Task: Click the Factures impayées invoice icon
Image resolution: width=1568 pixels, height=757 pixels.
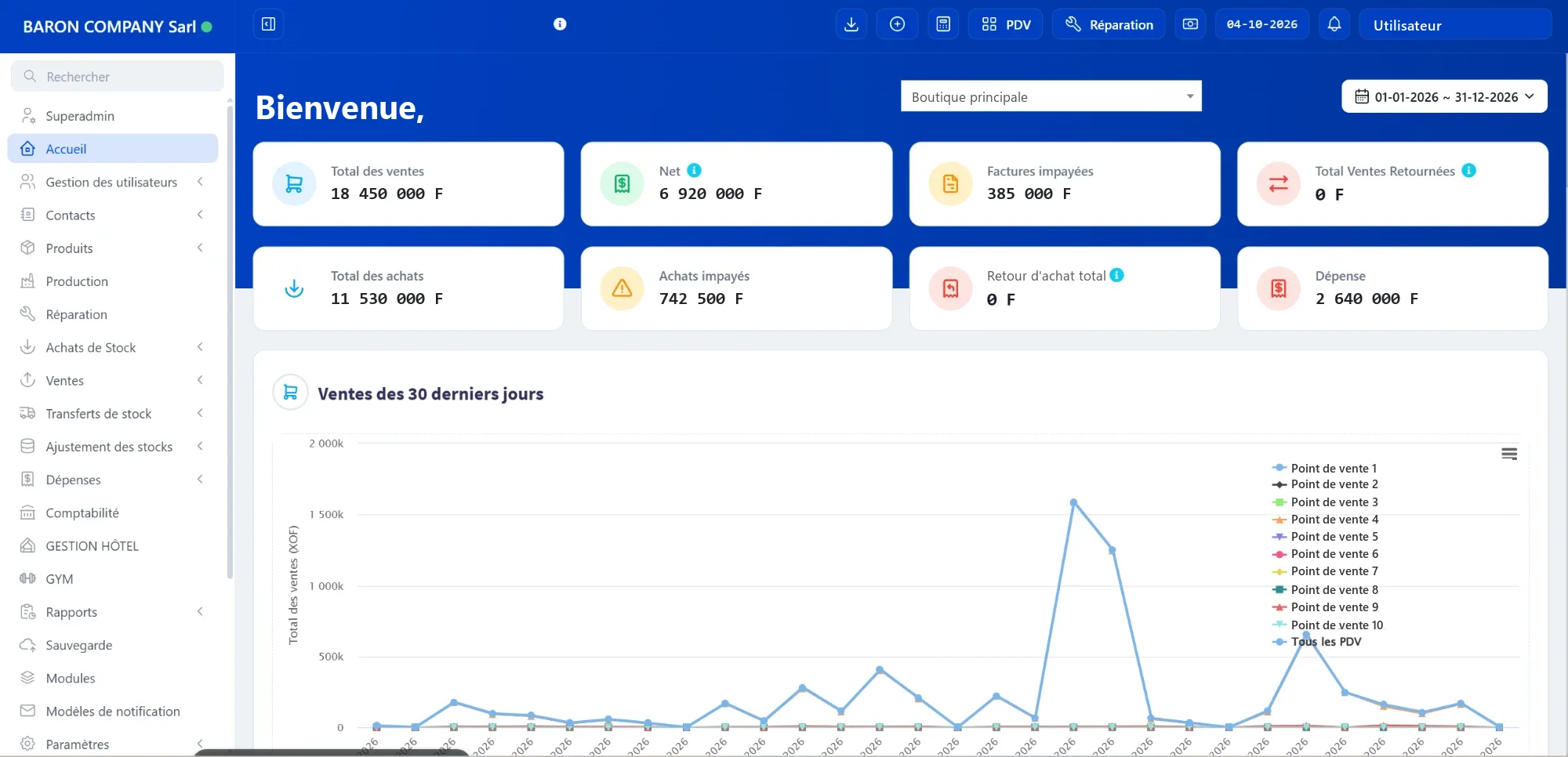Action: [950, 183]
